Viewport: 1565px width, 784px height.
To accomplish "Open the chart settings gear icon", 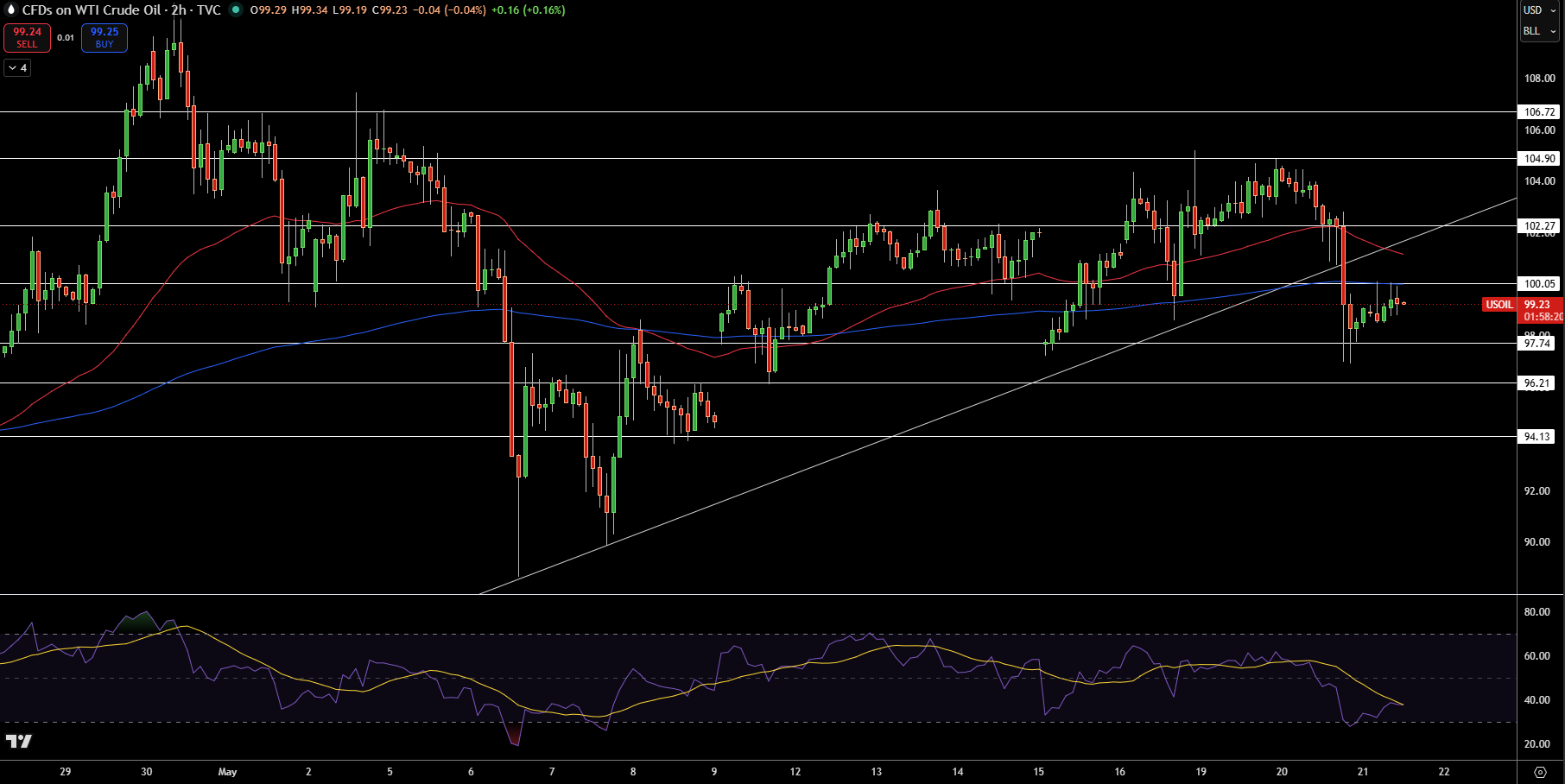I will 1540,772.
